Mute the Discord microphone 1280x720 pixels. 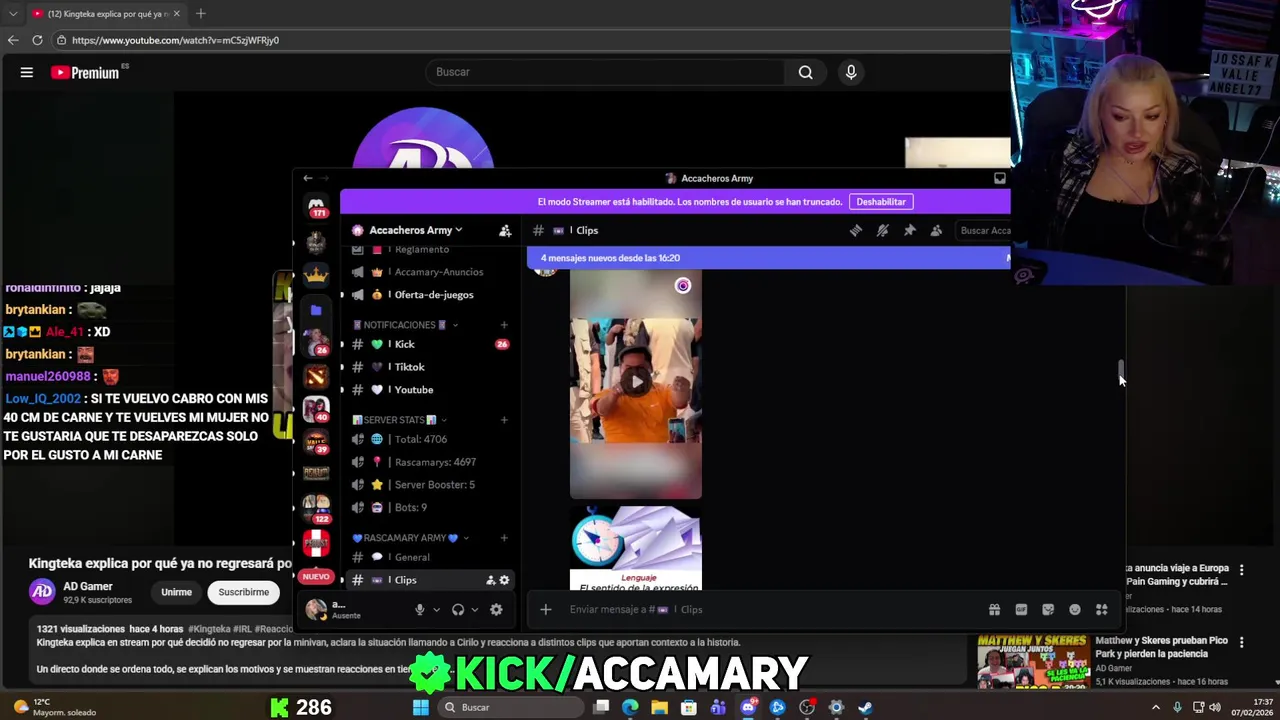(420, 609)
